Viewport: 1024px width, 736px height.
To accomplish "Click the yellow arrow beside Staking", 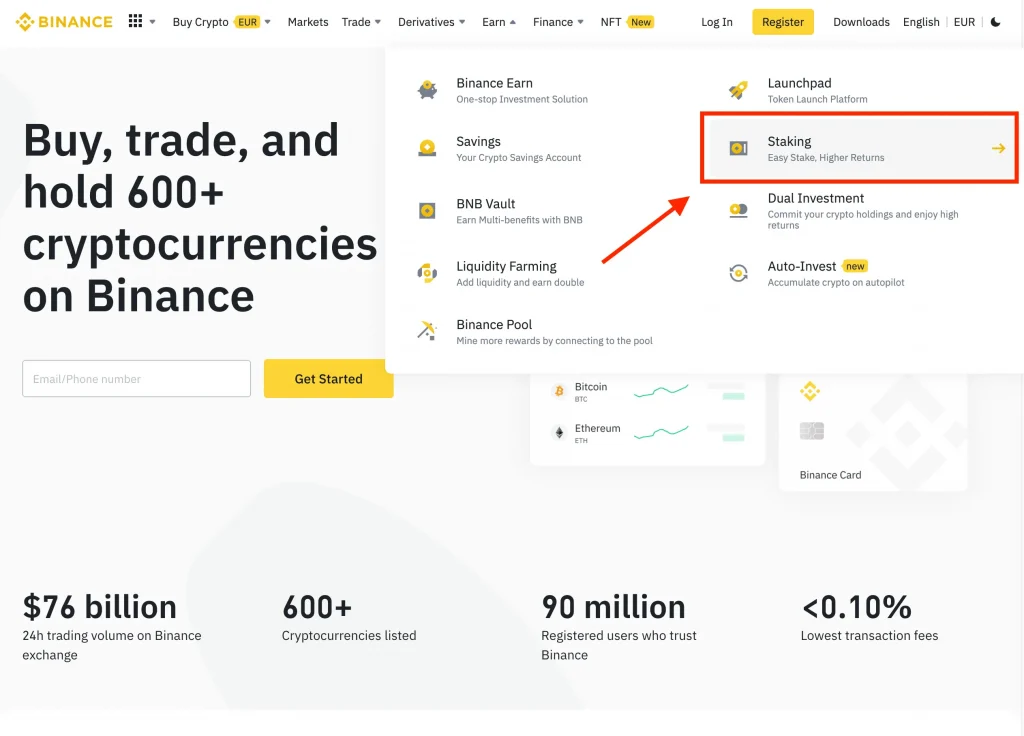I will point(998,148).
